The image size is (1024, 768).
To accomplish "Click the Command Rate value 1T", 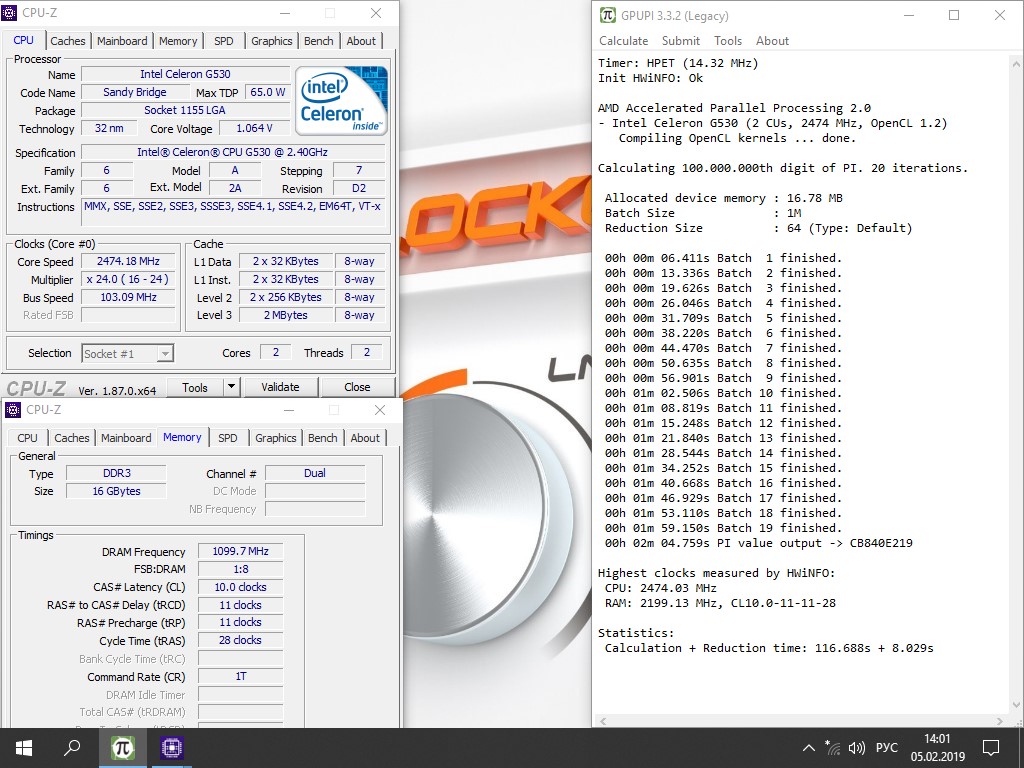I will tap(240, 677).
